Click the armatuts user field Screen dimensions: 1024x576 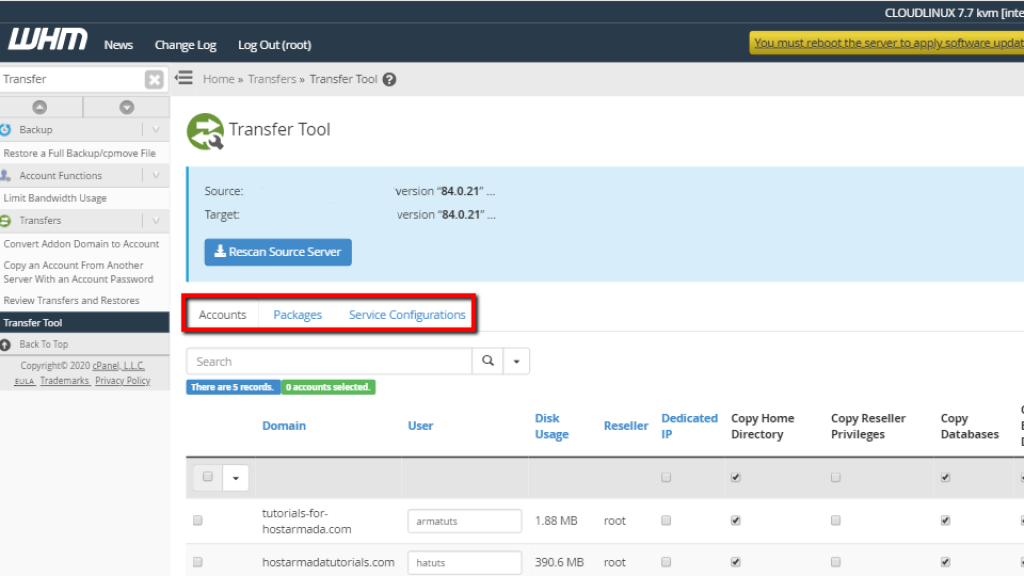pos(464,521)
